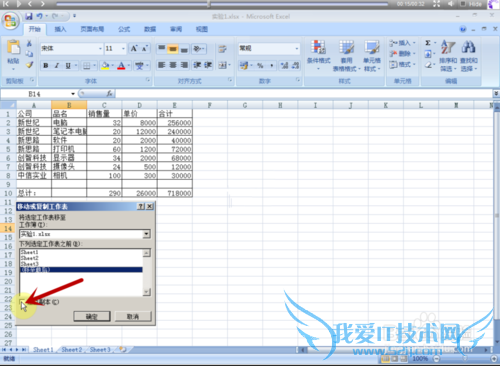Image resolution: width=500 pixels, height=366 pixels.
Task: Toggle underline formatting
Action: coord(68,66)
